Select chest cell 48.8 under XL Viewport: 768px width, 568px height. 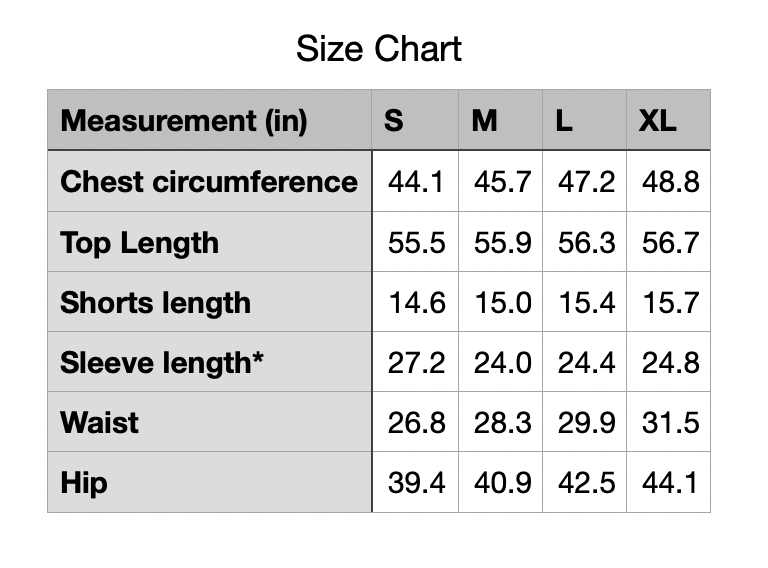[x=668, y=181]
